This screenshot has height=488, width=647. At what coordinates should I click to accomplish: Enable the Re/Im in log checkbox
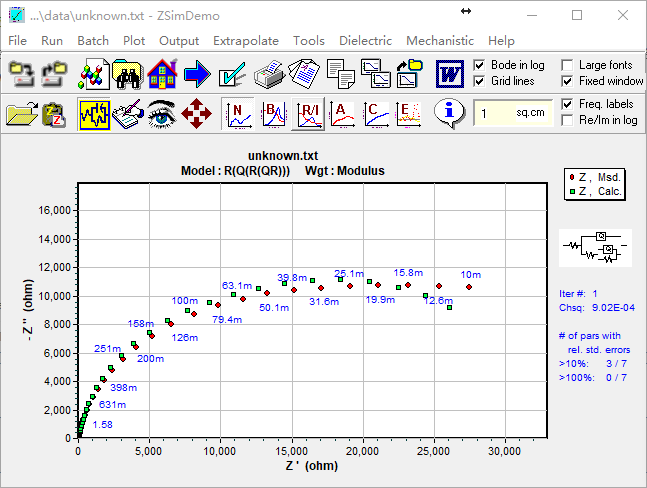(x=567, y=120)
